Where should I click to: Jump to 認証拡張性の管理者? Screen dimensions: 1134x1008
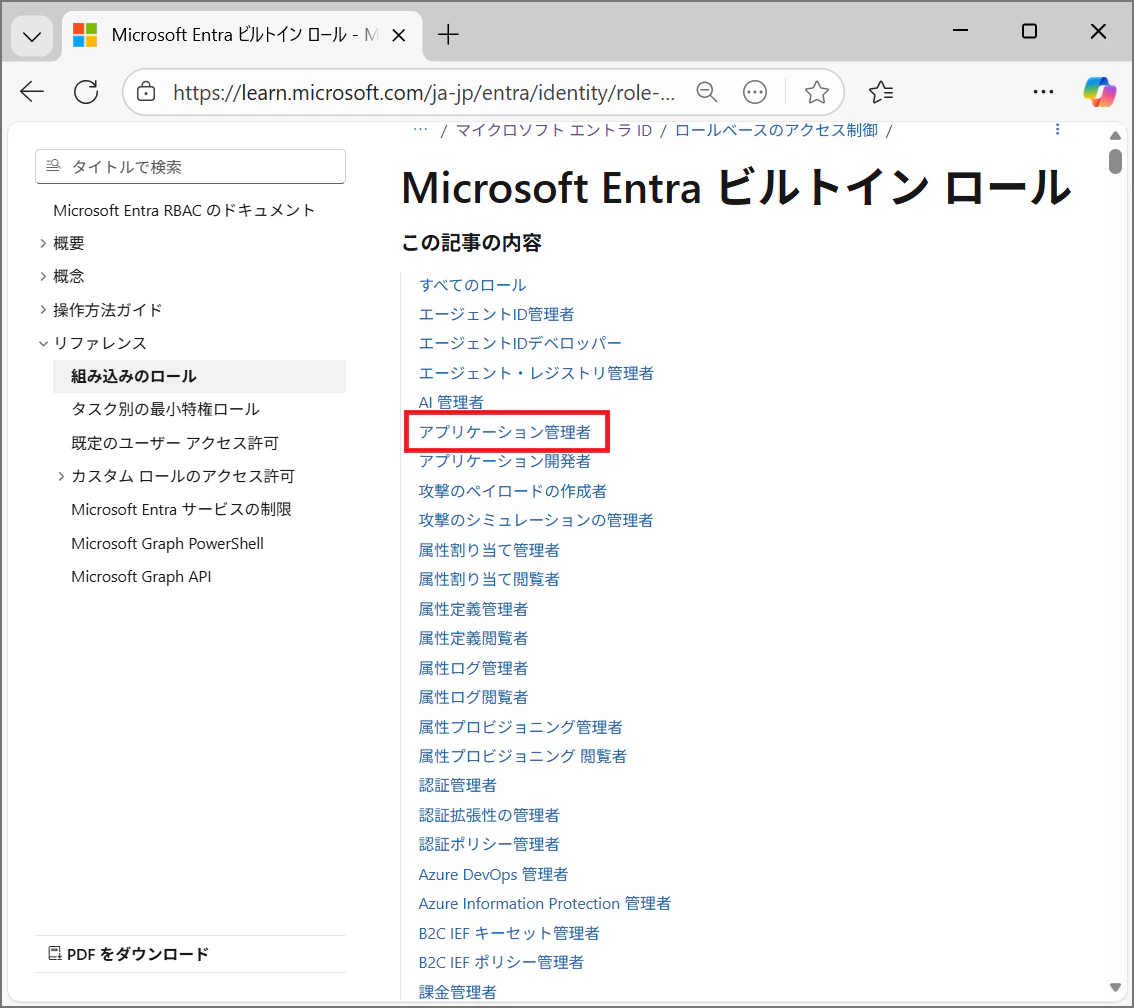pos(489,815)
